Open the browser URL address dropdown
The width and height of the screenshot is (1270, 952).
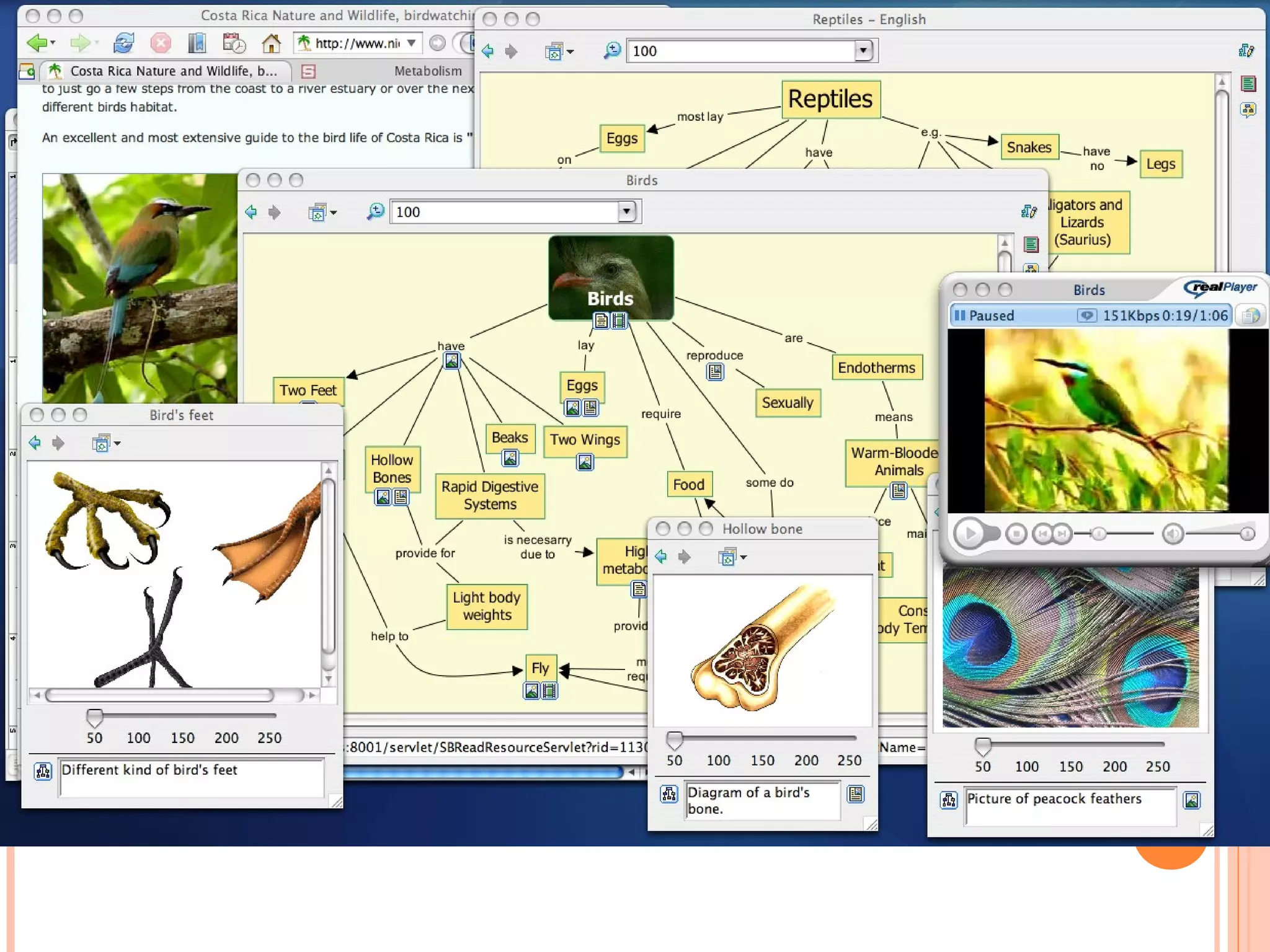tap(411, 43)
